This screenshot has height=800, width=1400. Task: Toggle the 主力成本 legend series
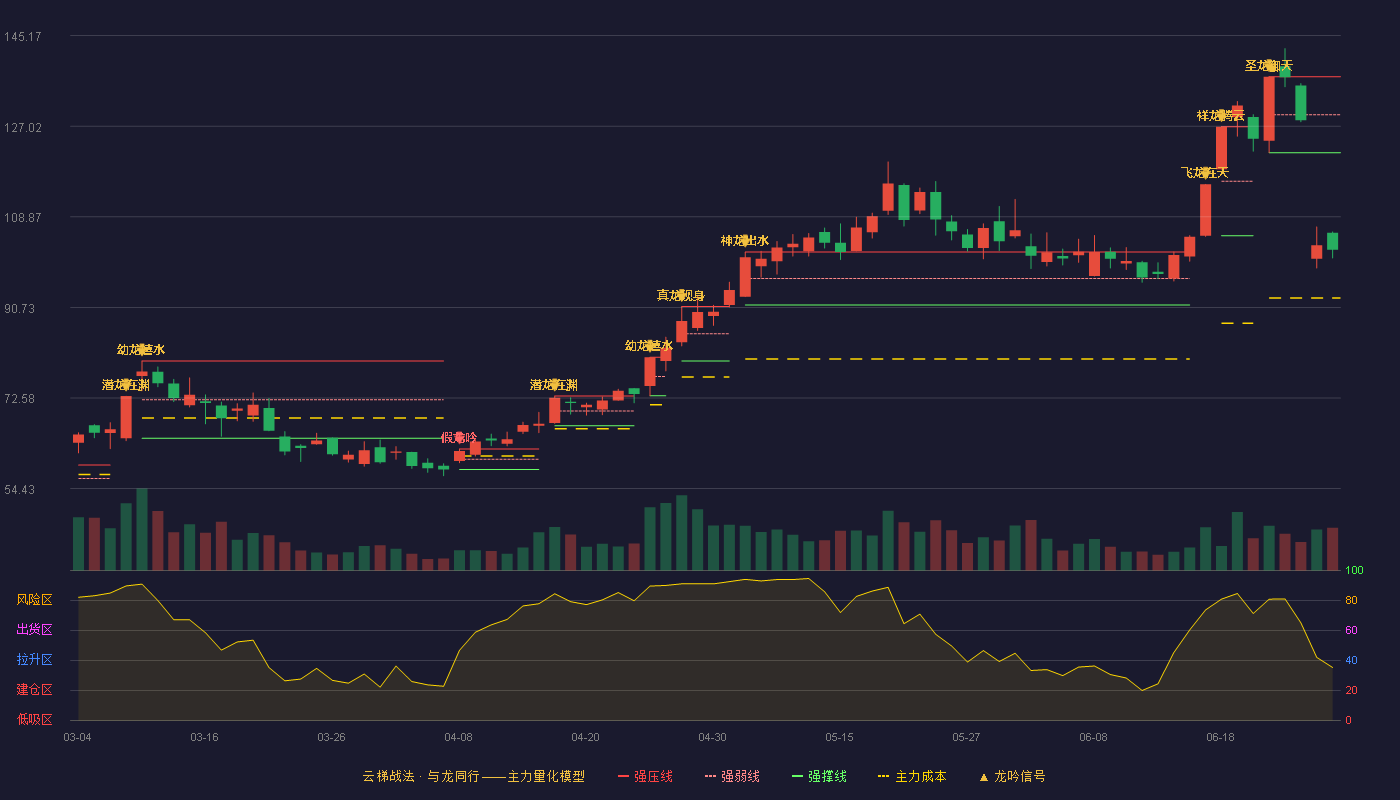tap(911, 776)
